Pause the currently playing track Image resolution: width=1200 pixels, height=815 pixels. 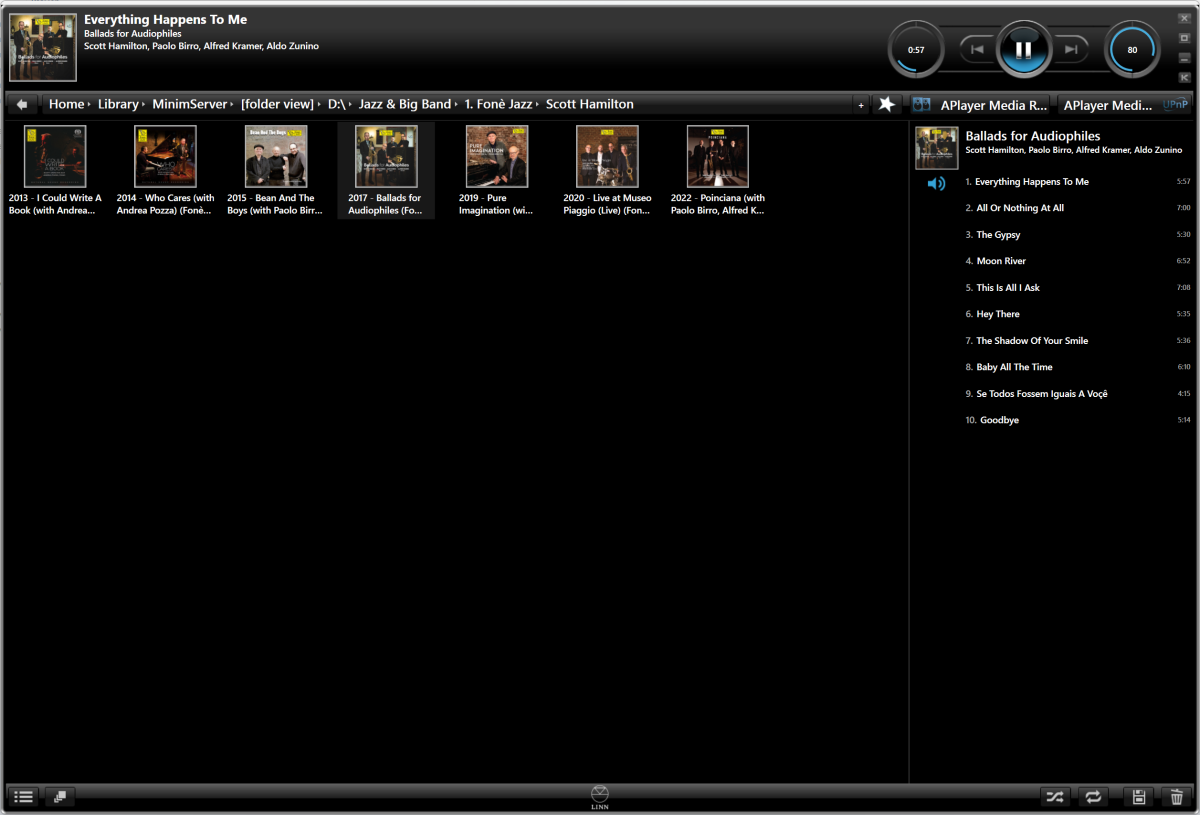(x=1023, y=49)
